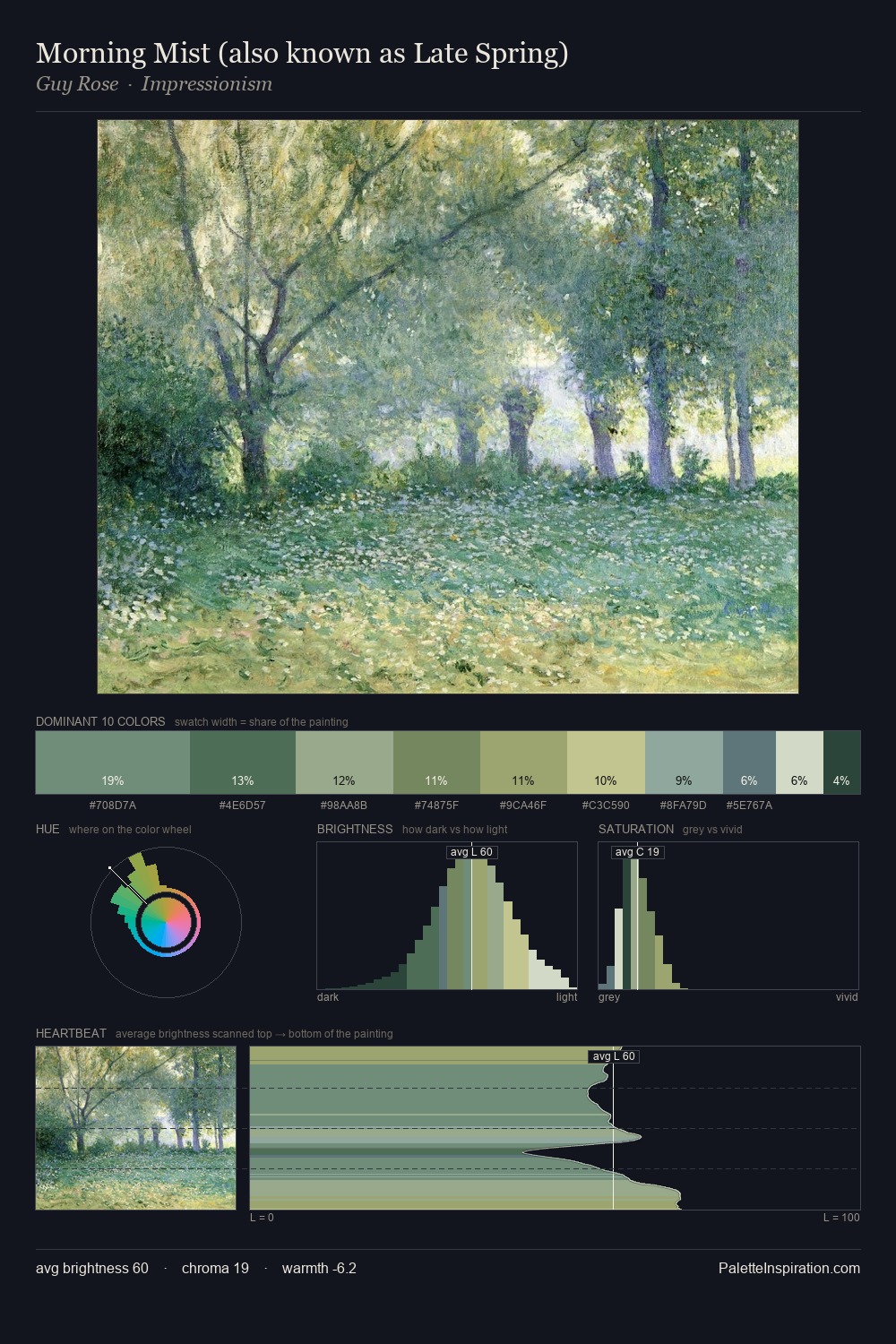Click 'grey vs vivid' caption
The image size is (896, 1344).
tap(712, 830)
